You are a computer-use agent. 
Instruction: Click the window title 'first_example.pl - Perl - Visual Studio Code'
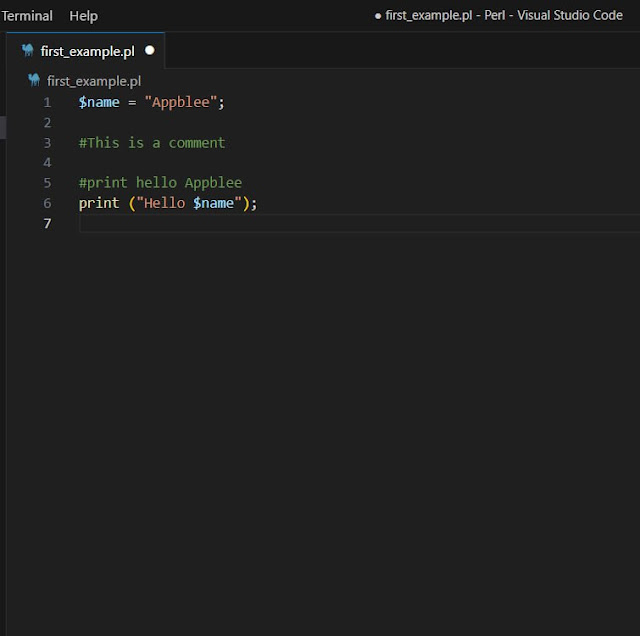pyautogui.click(x=504, y=16)
